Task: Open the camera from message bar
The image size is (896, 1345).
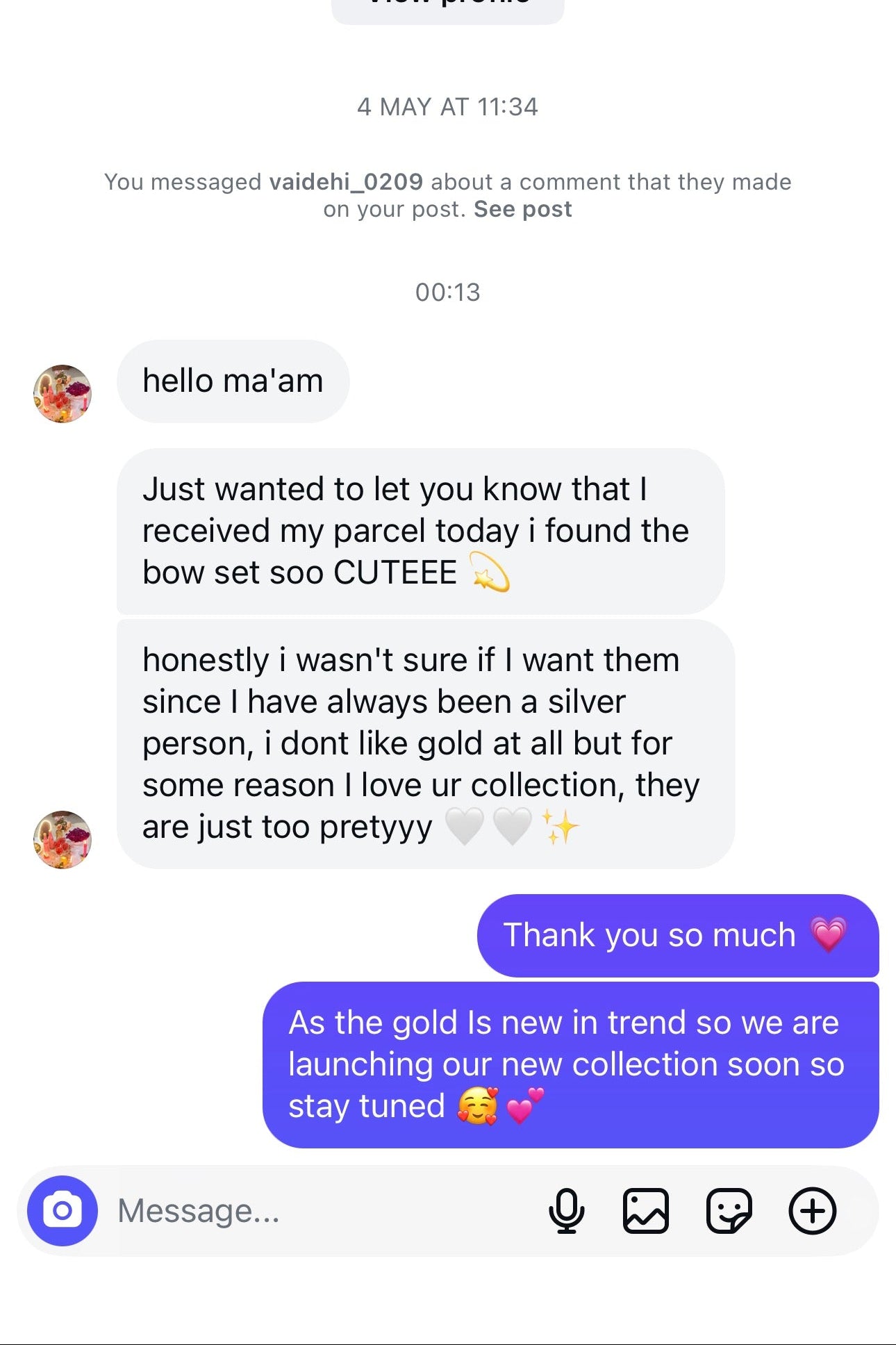Action: (x=62, y=1211)
